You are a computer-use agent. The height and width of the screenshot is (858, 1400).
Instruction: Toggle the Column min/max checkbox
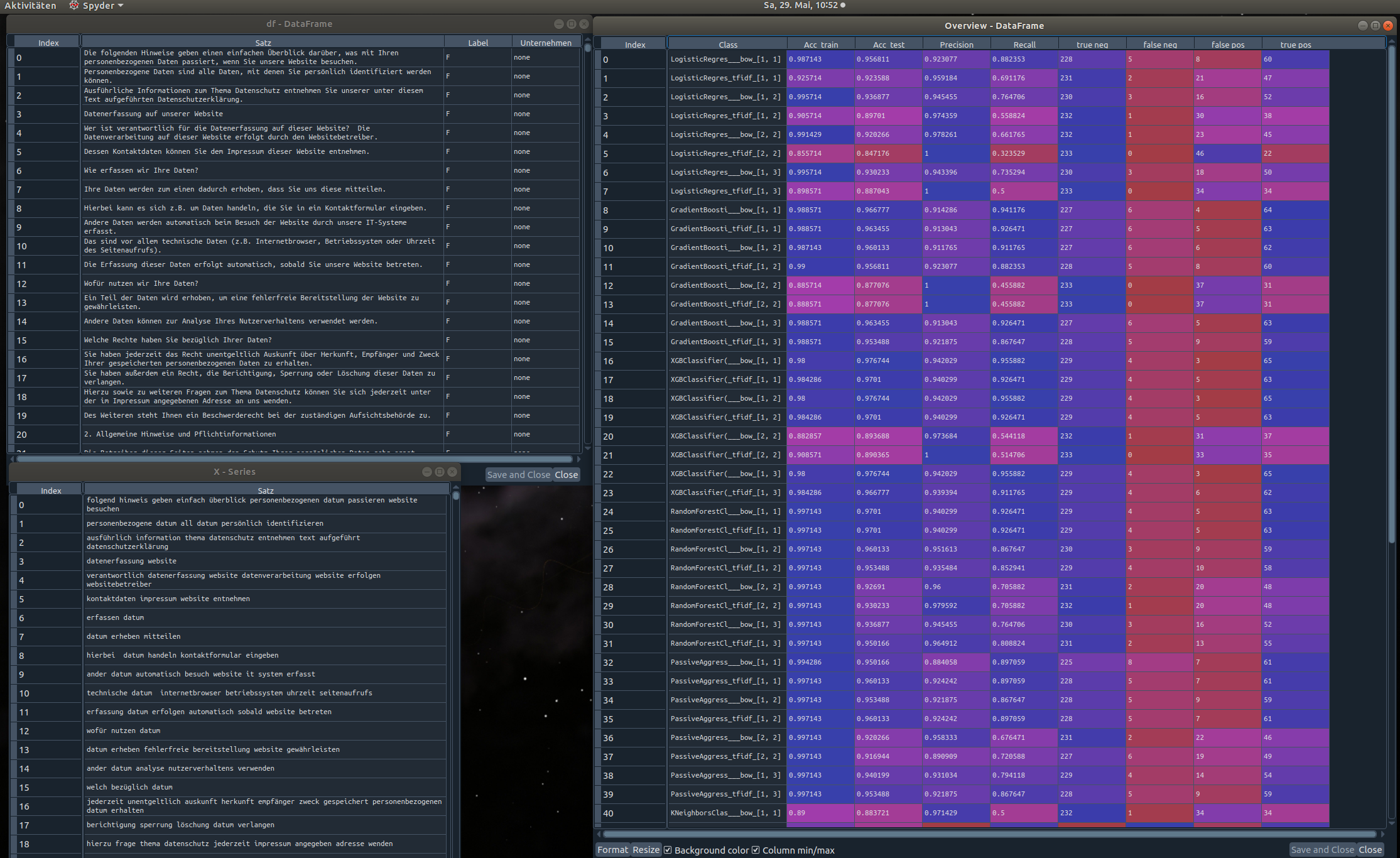pos(756,850)
